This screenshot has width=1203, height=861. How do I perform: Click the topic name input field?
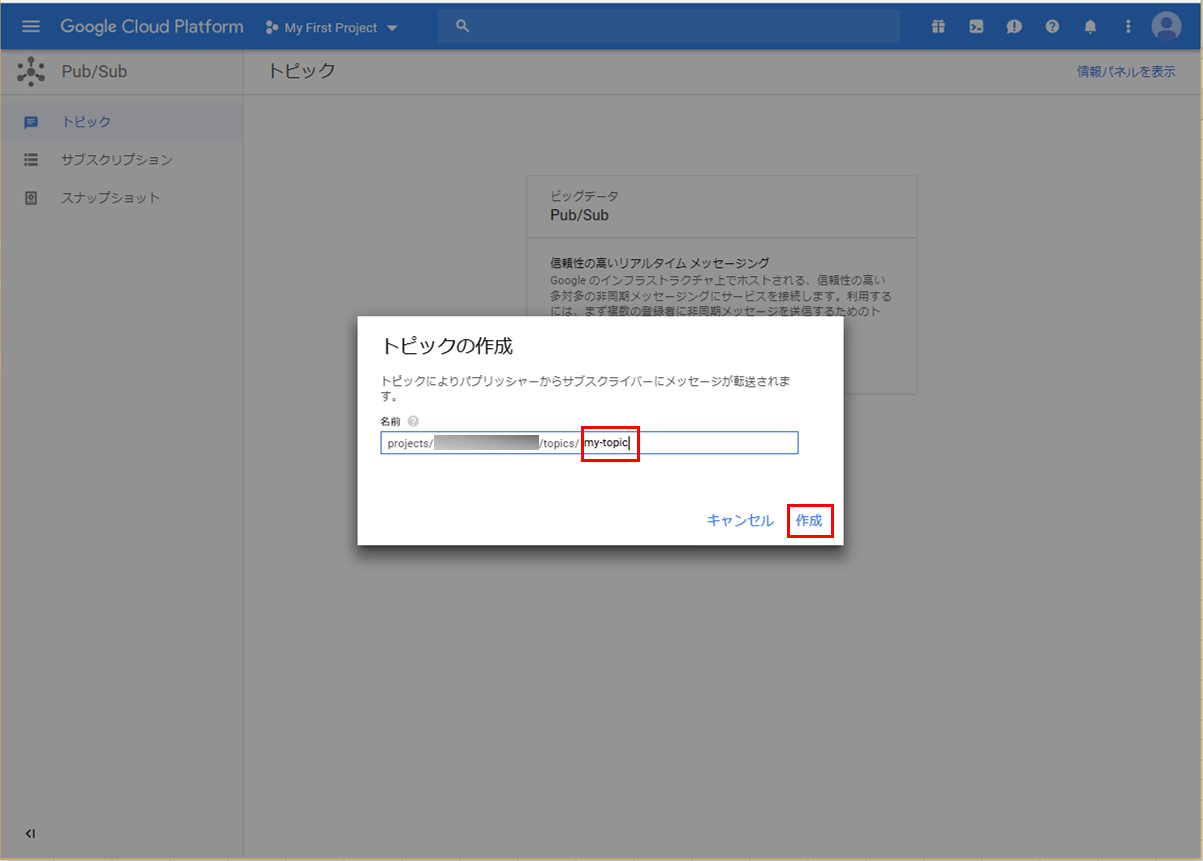tap(715, 443)
